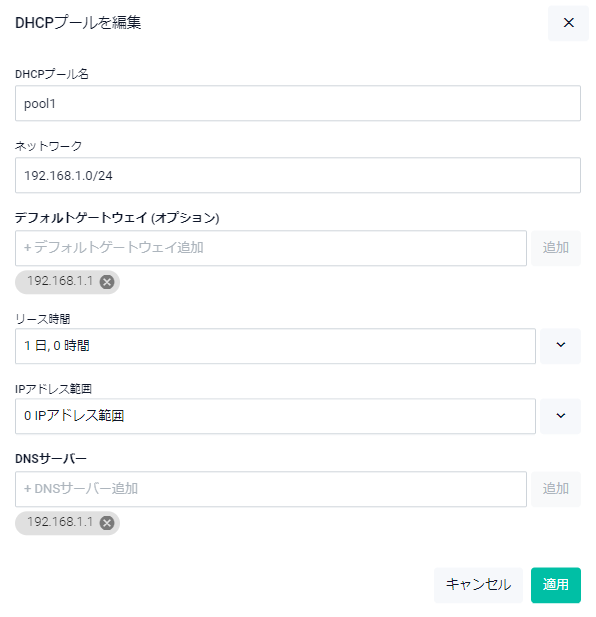Focus the DNSサーバー追加 input box

271,489
